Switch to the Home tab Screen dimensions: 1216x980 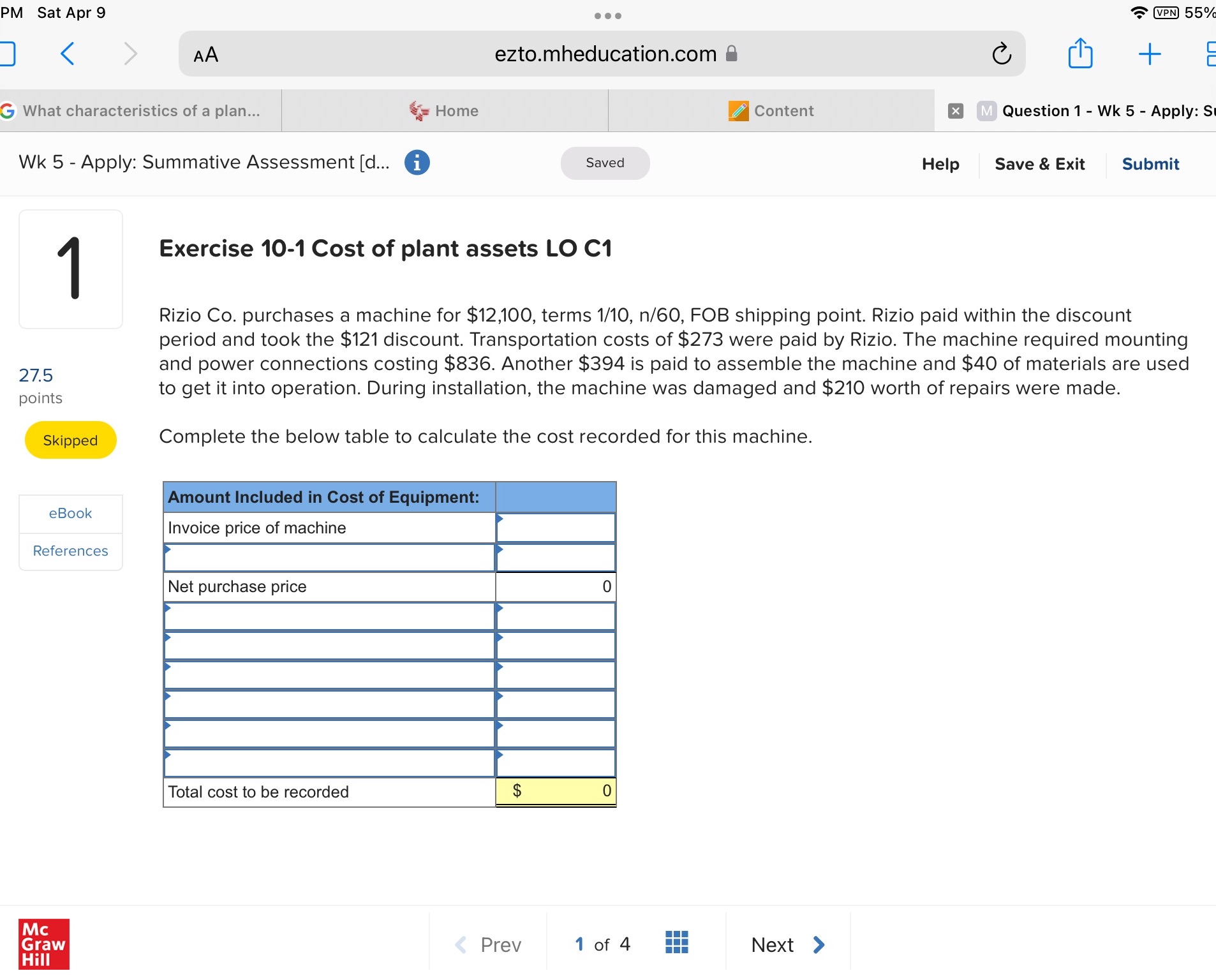tap(445, 111)
